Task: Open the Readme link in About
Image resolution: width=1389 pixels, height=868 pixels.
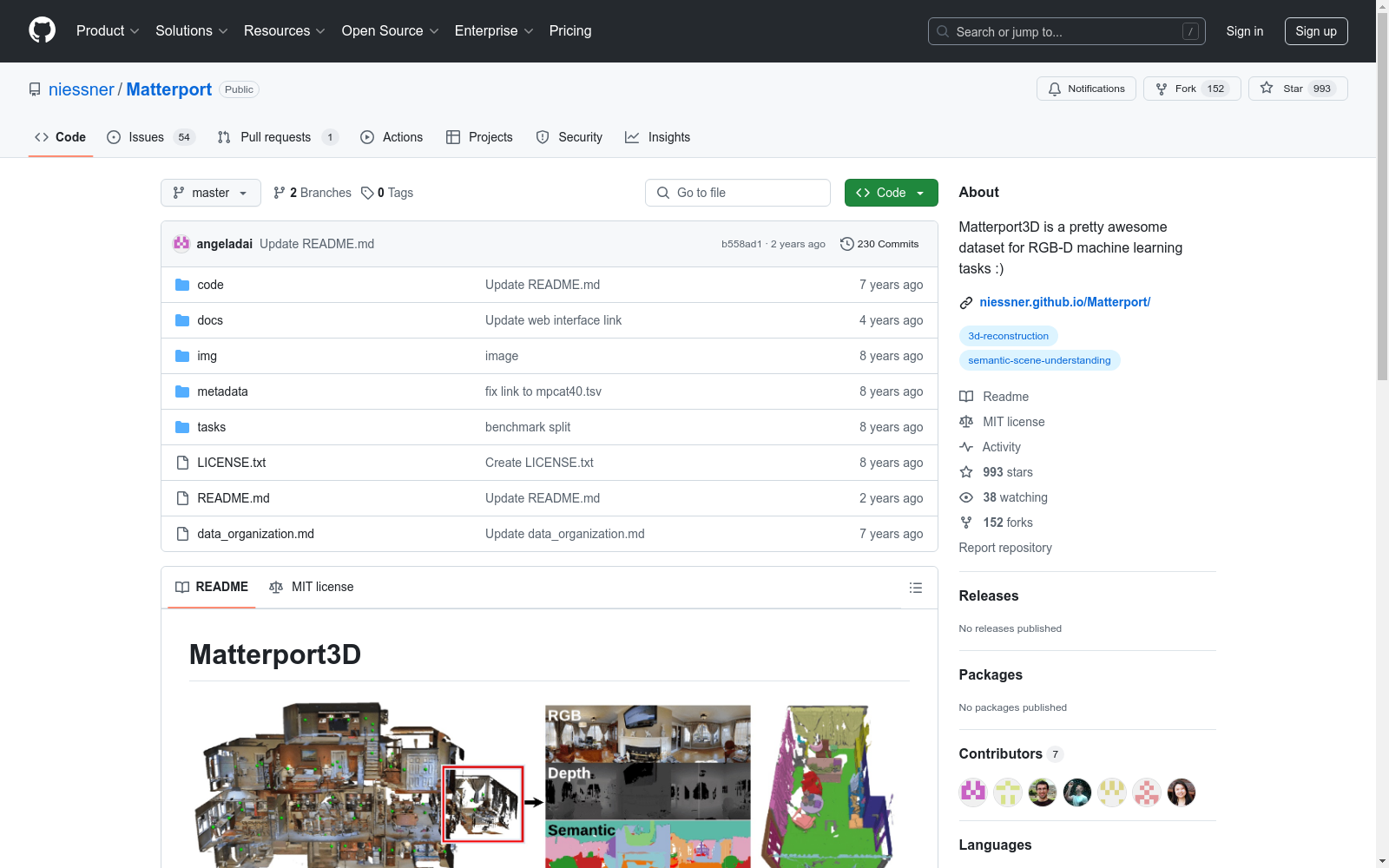Action: pos(994,397)
